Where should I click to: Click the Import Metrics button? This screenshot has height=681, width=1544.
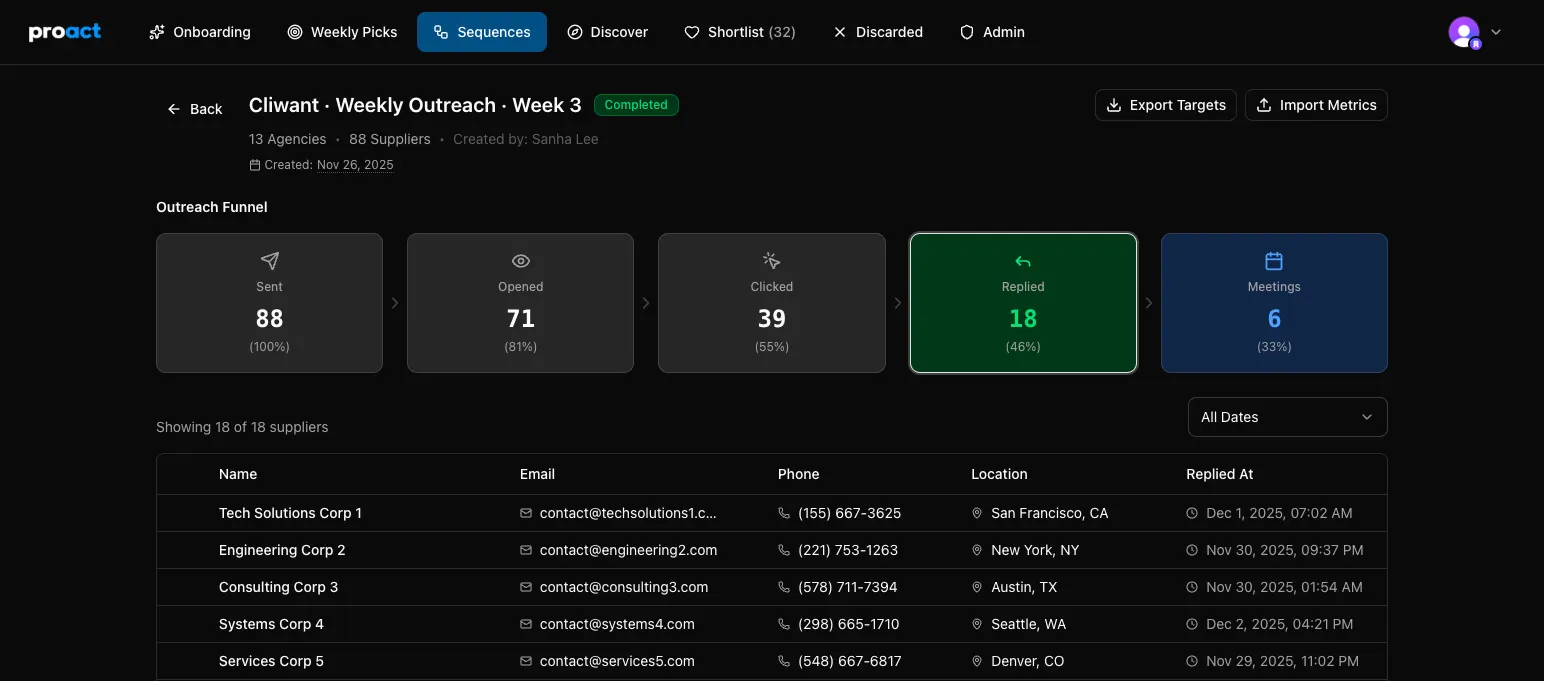point(1316,104)
